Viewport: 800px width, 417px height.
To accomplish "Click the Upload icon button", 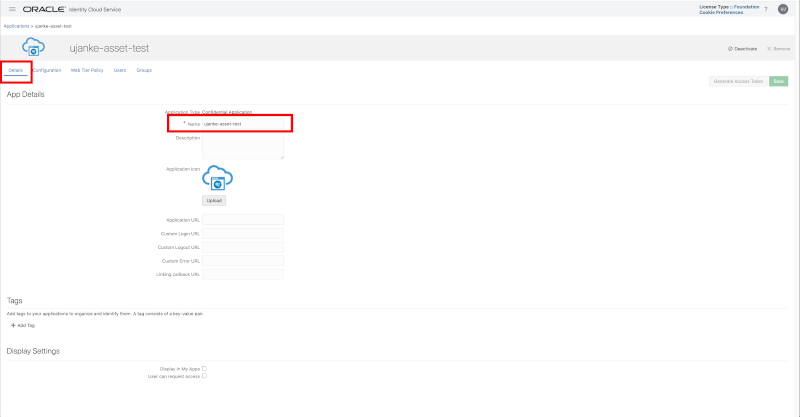I will [x=214, y=201].
